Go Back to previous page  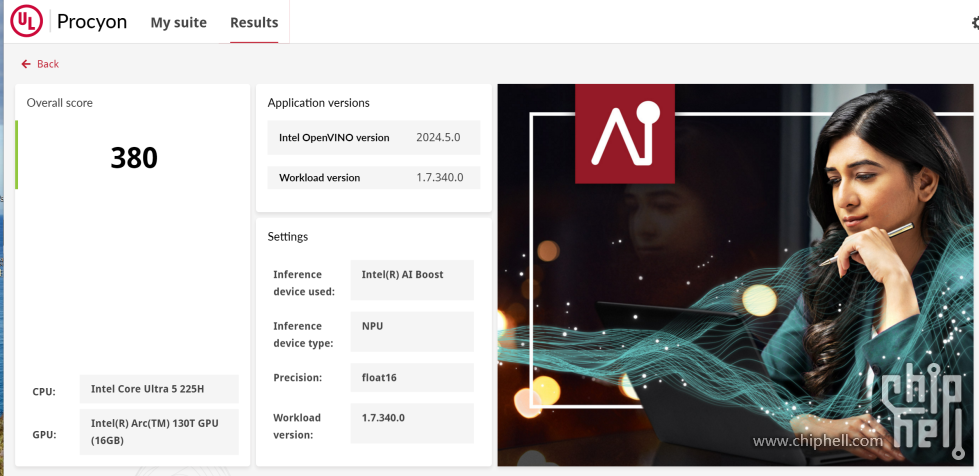click(40, 64)
